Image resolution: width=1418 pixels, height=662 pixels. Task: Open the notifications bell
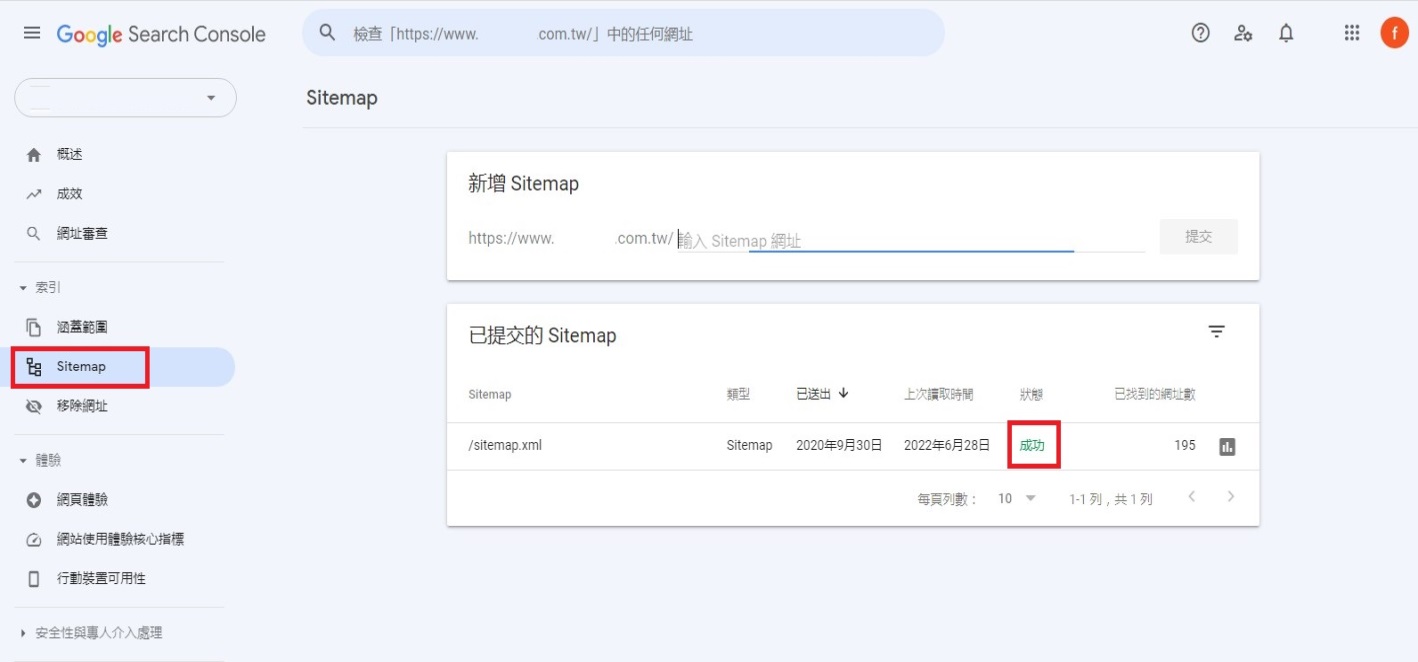(x=1286, y=33)
